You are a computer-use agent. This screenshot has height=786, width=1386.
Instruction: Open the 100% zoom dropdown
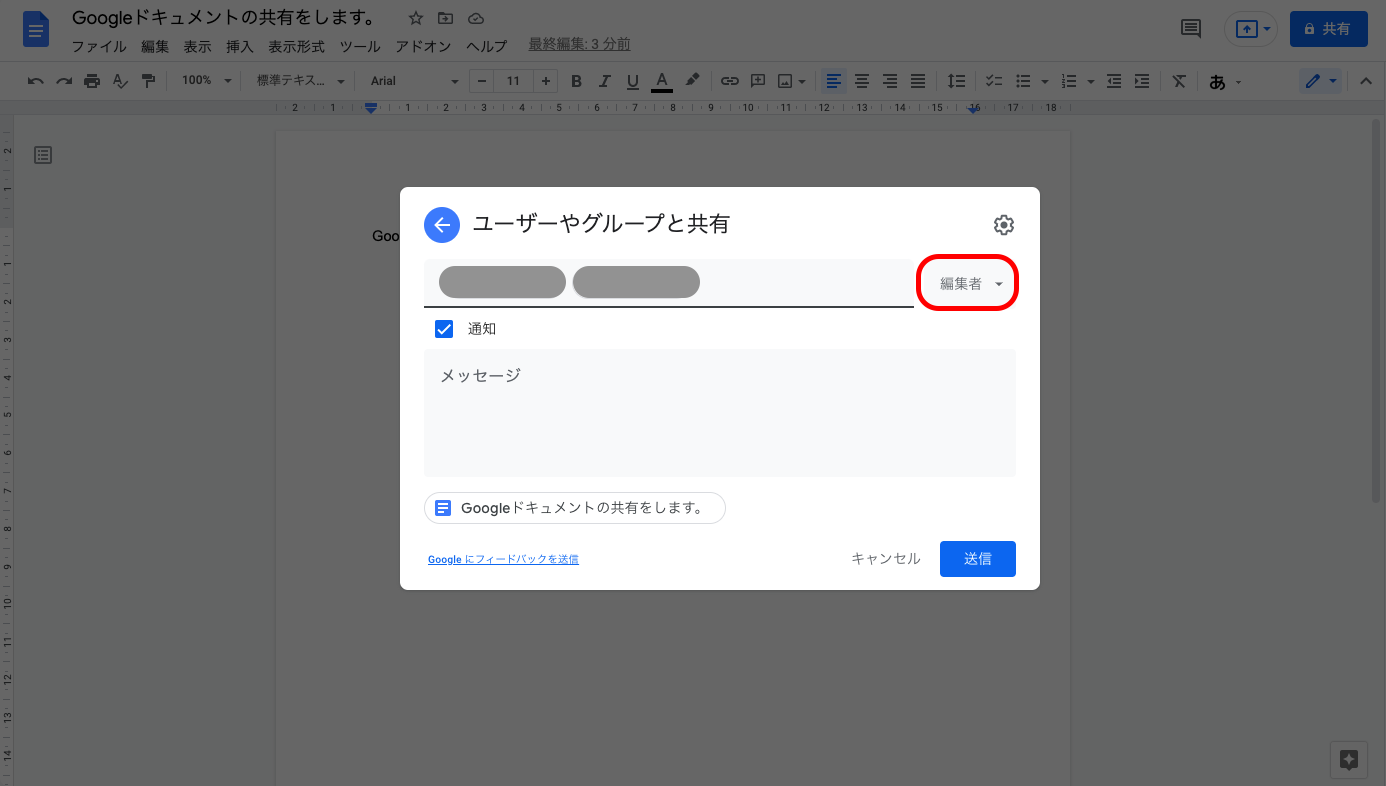(206, 81)
